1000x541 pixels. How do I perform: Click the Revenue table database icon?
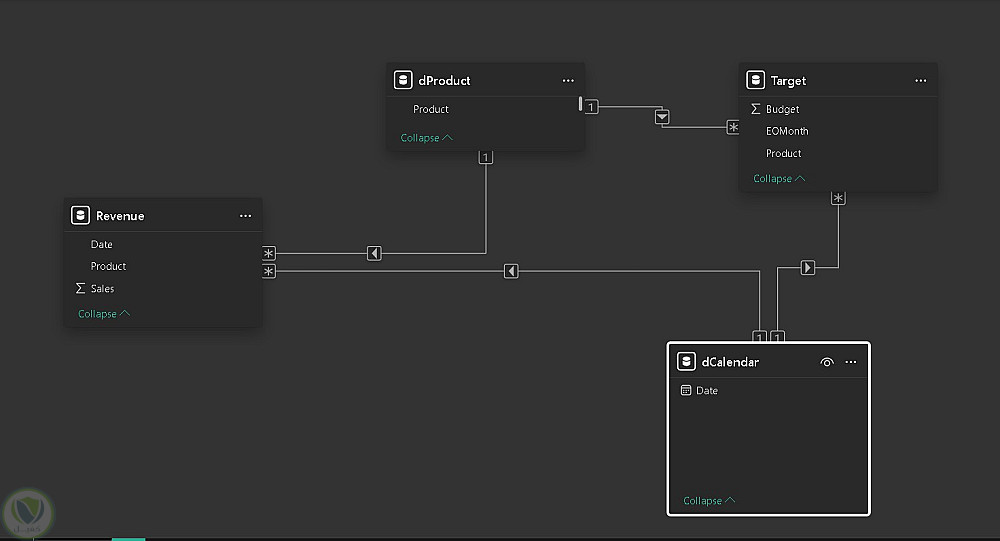click(x=80, y=215)
